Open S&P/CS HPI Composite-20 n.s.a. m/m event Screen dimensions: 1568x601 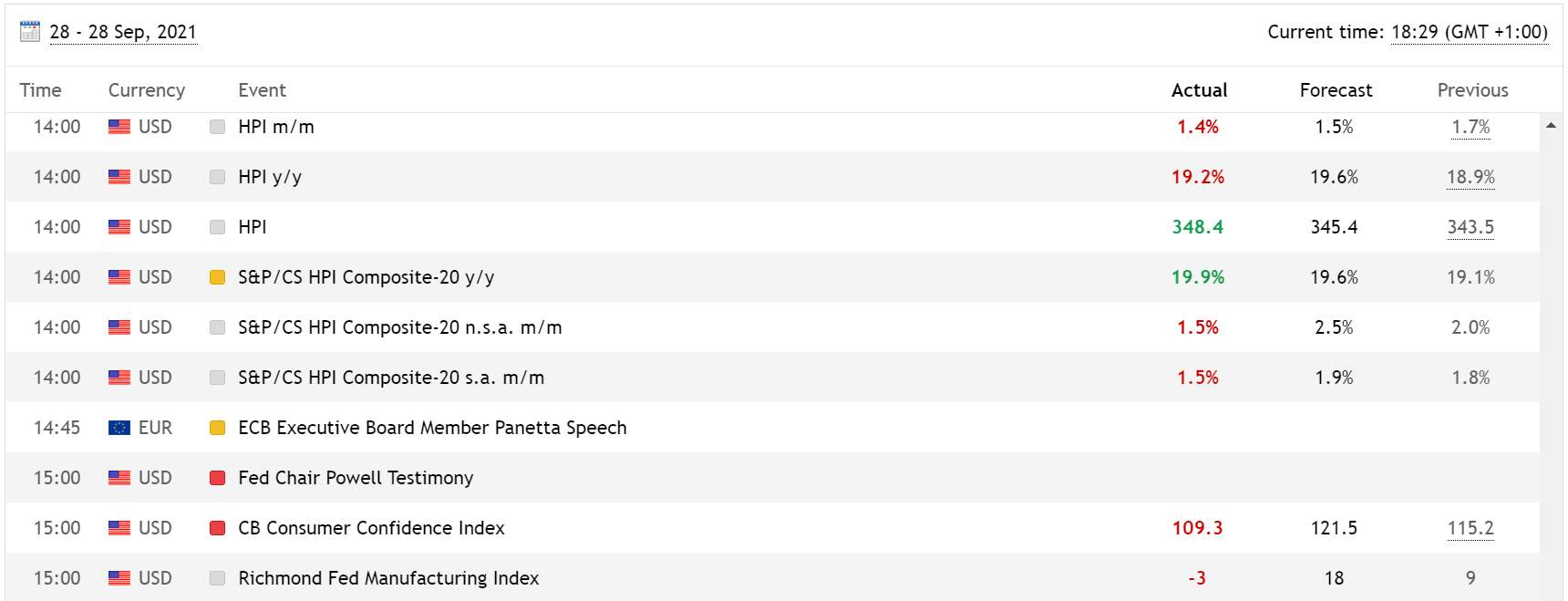tap(399, 327)
